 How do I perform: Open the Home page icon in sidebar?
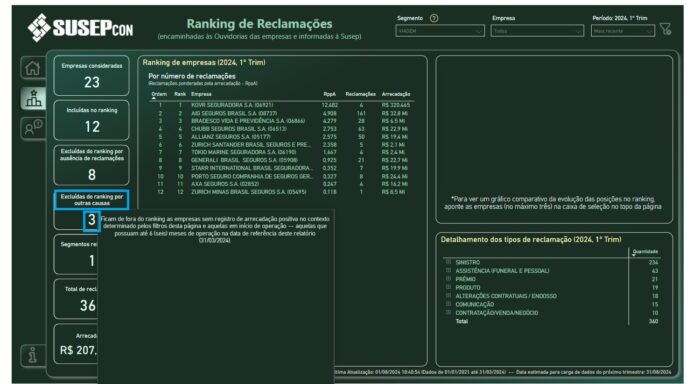tap(33, 68)
